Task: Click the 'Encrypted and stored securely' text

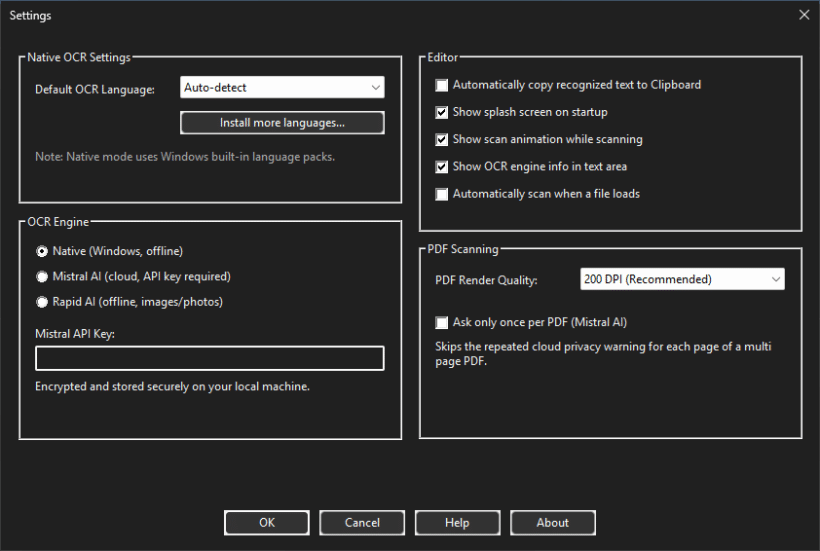Action: [172, 386]
